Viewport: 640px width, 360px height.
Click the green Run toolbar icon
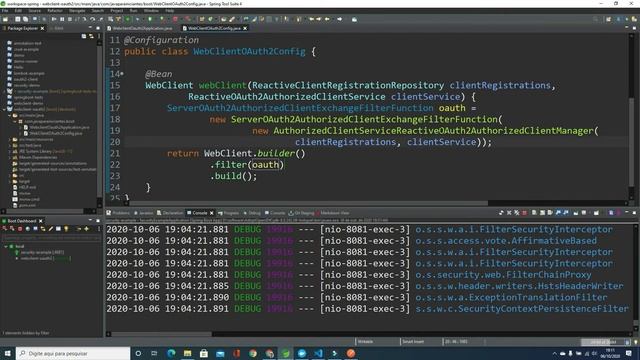point(150,19)
